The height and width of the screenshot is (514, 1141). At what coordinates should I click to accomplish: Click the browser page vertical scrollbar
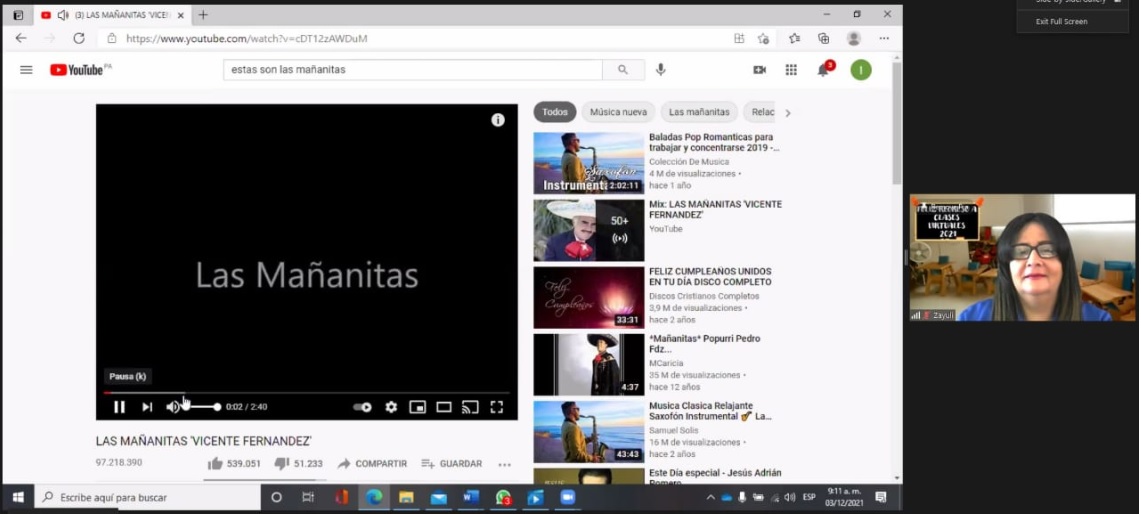coord(896,122)
